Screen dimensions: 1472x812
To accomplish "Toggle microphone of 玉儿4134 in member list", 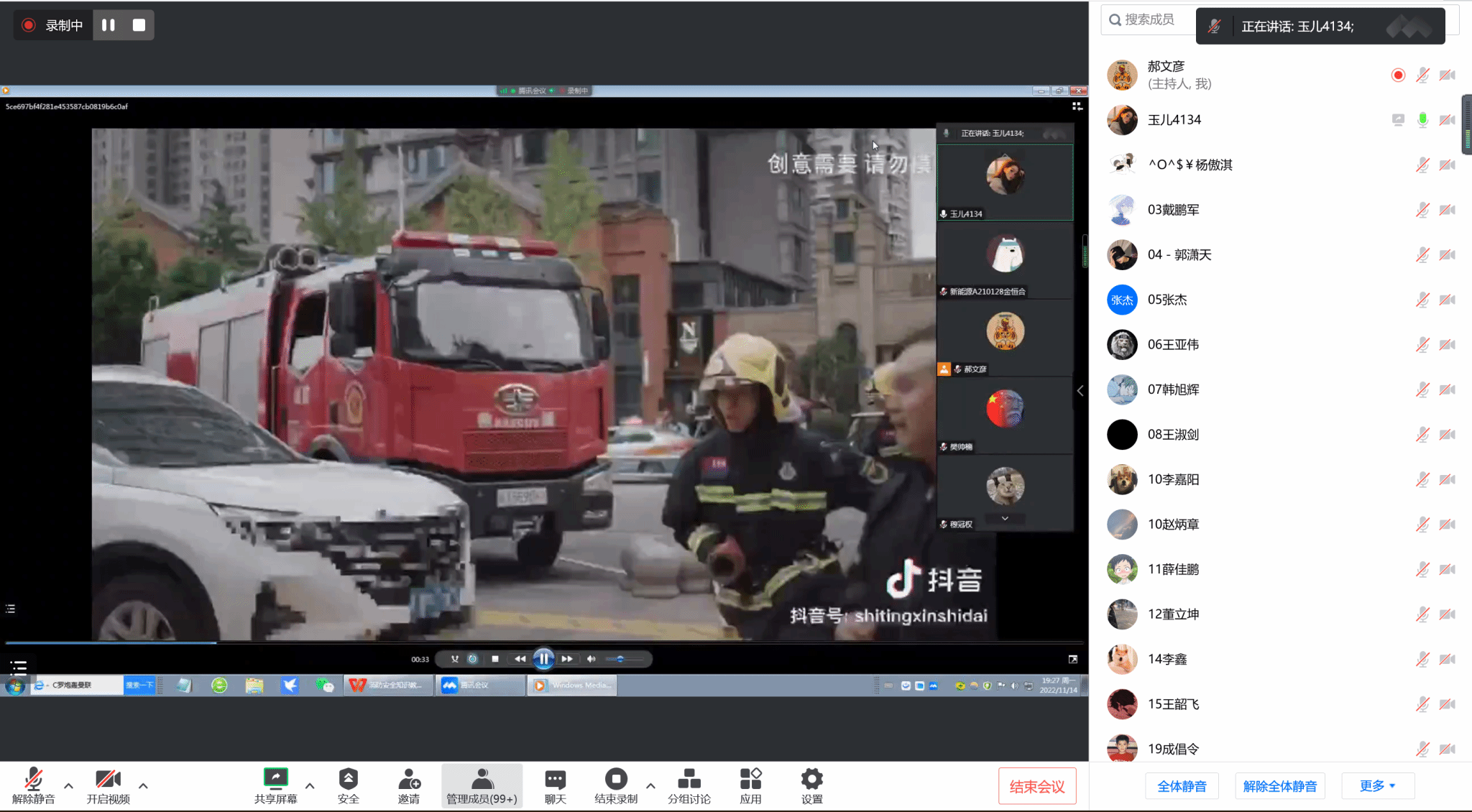I will click(x=1422, y=120).
